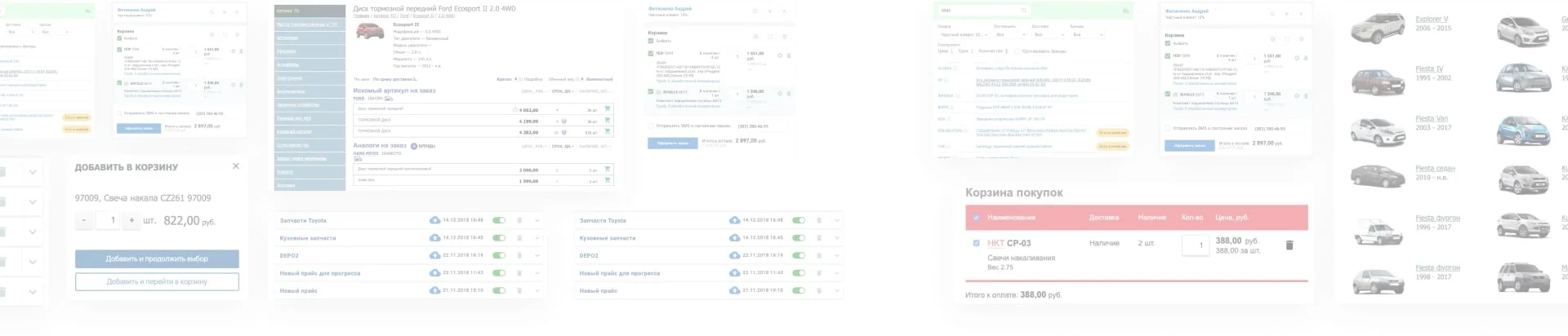The height and width of the screenshot is (336, 1568).
Task: Delete 'Кузовные запчасти' with trash icon, left list
Action: 519,237
